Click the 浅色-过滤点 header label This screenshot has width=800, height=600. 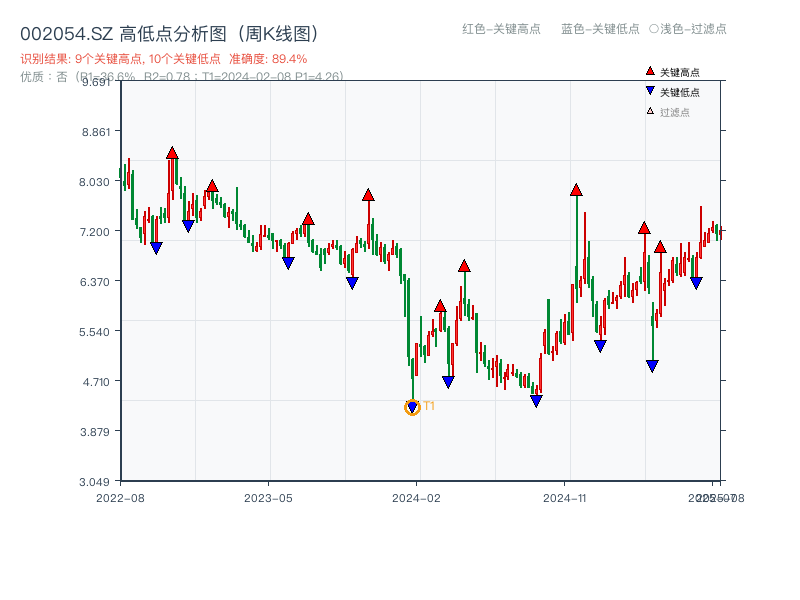688,29
